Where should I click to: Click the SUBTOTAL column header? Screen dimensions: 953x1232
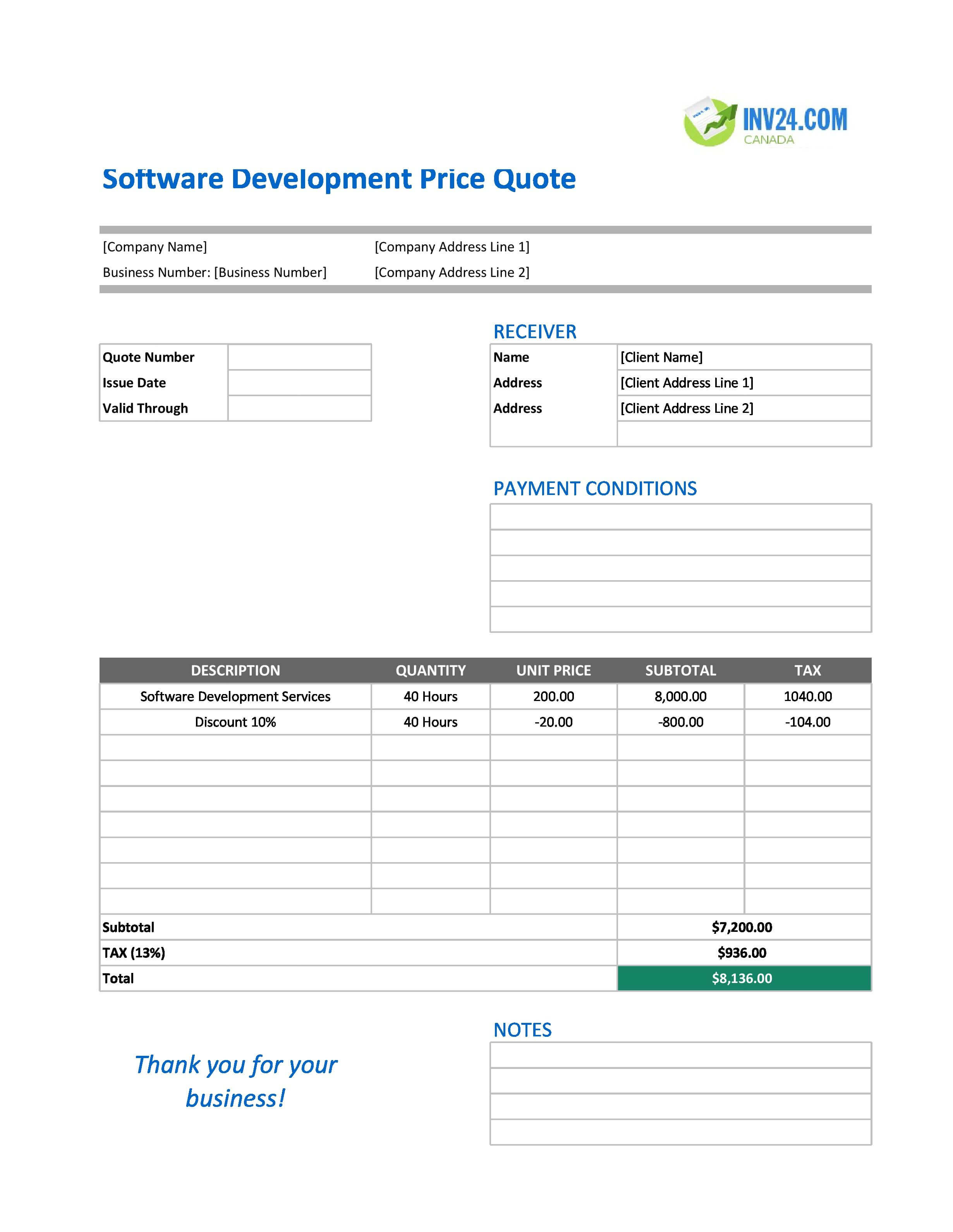[681, 670]
